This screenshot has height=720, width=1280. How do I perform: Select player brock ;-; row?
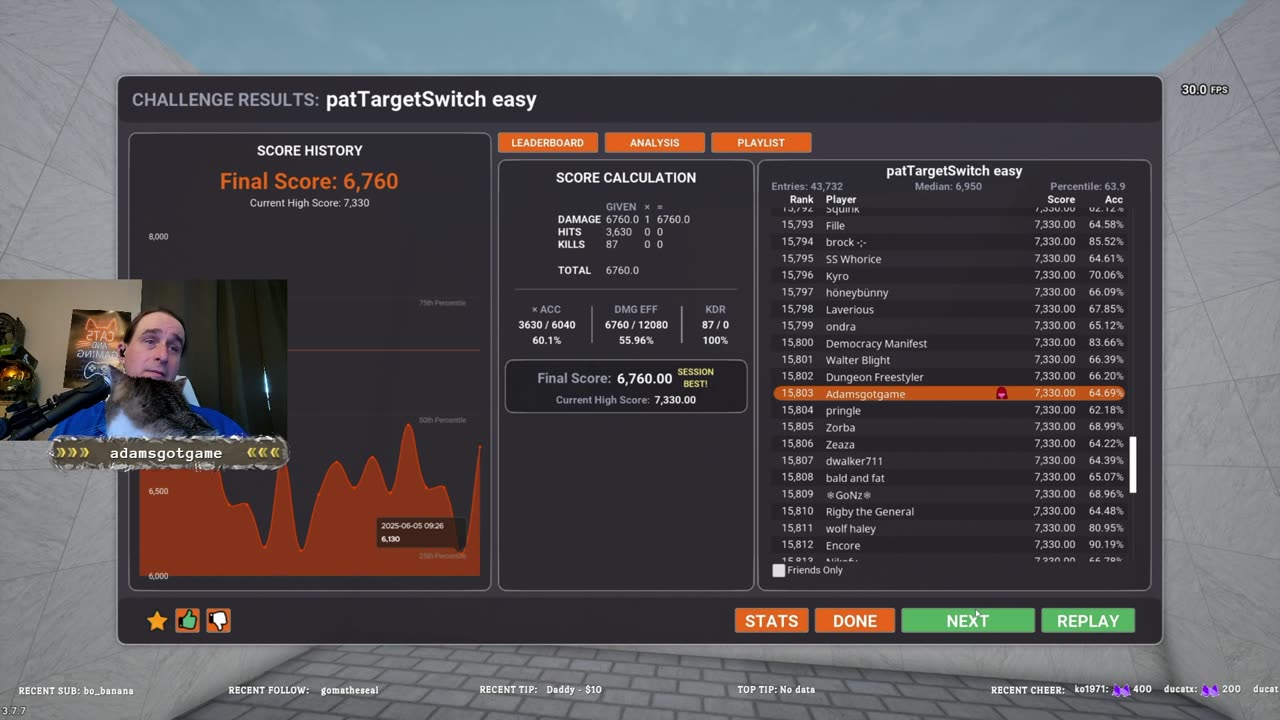pyautogui.click(x=949, y=242)
